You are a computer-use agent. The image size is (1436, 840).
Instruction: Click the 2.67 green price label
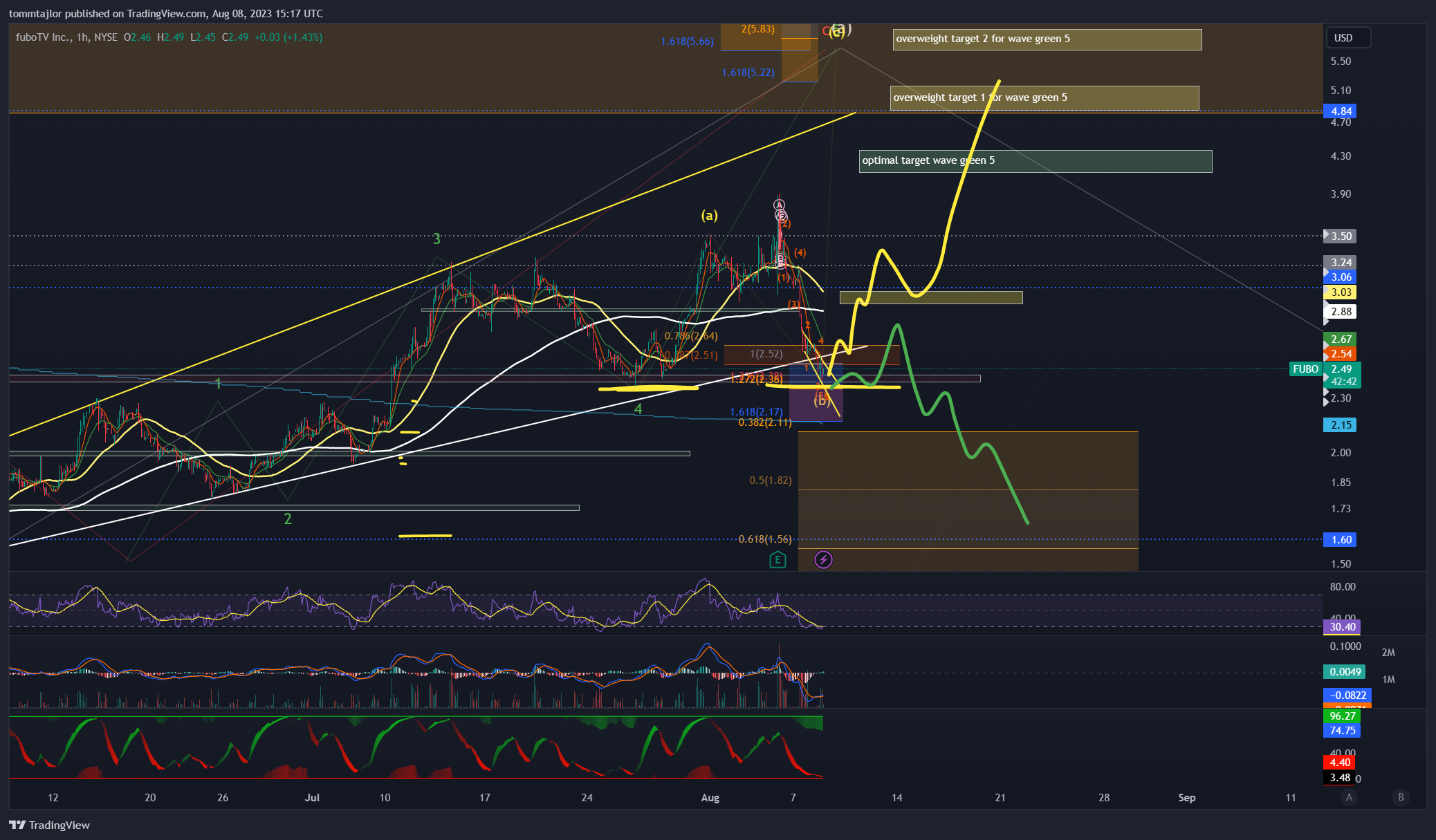coord(1340,339)
